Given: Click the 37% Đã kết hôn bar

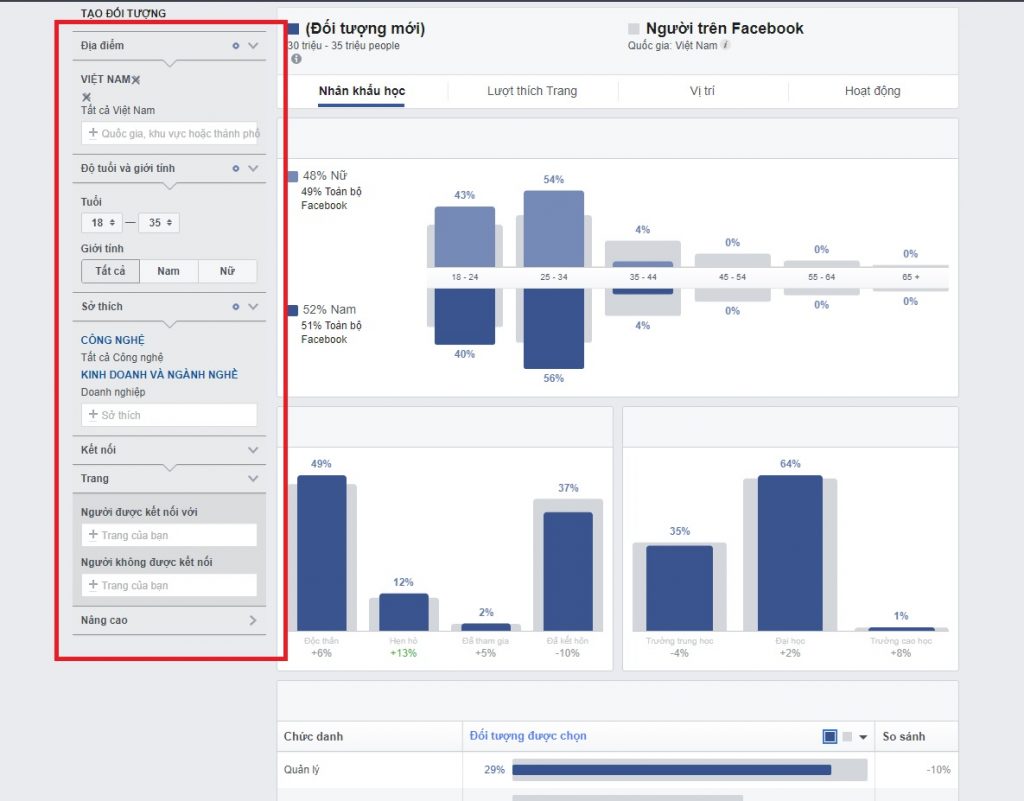Looking at the screenshot, I should (x=568, y=571).
